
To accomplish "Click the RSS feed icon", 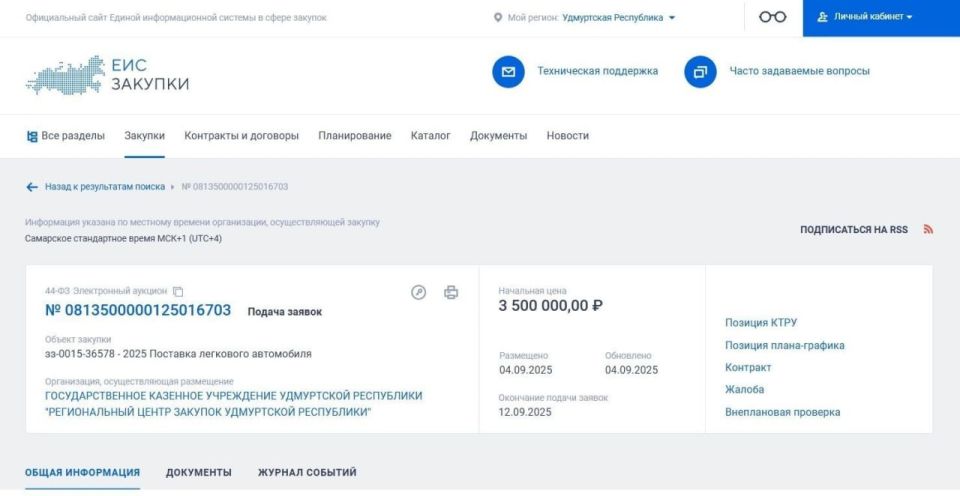I will click(x=928, y=229).
